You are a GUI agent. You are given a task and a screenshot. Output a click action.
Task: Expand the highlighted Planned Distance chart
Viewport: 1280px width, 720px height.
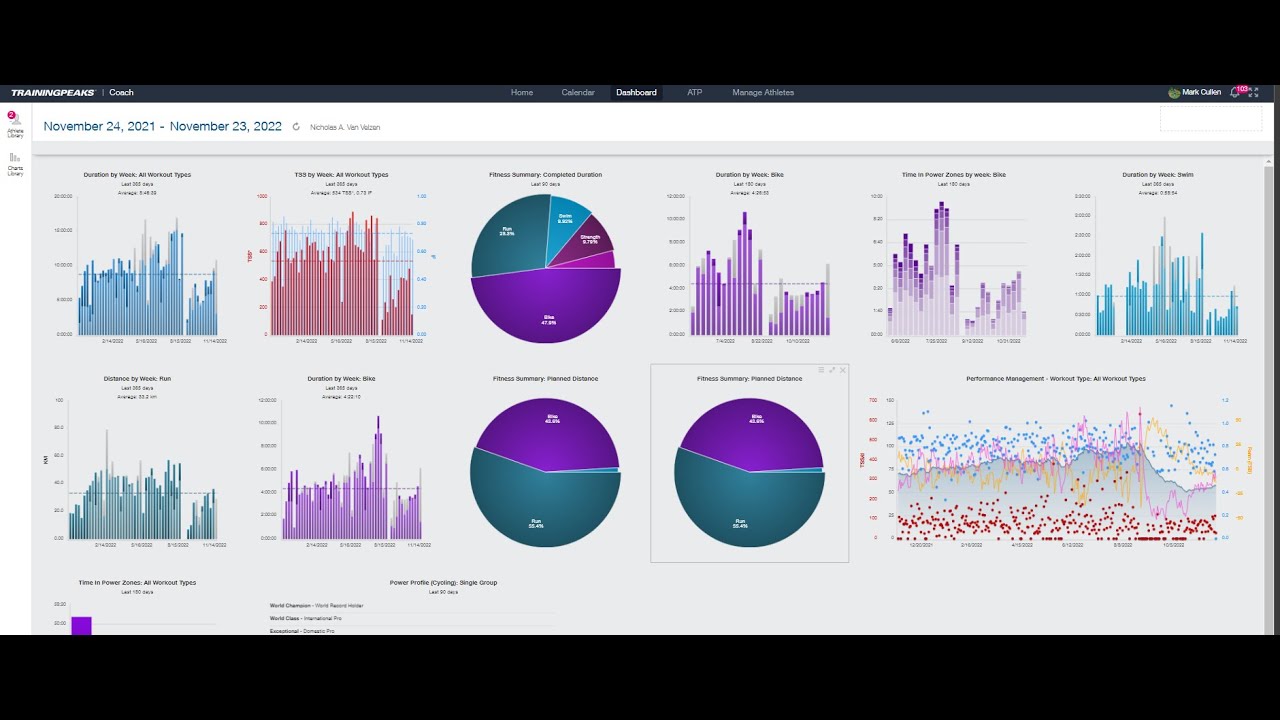tap(832, 370)
